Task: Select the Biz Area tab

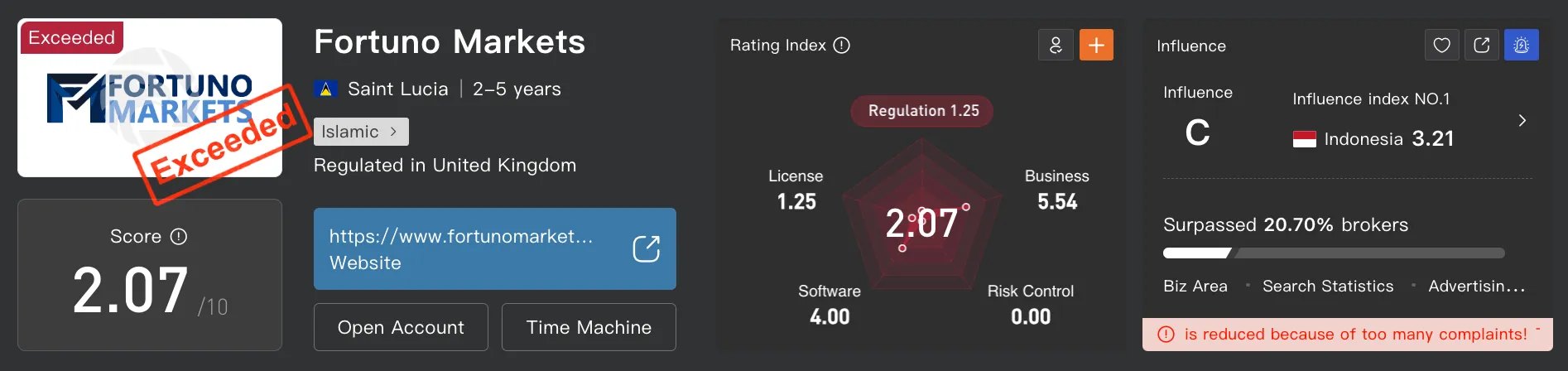Action: tap(1195, 287)
